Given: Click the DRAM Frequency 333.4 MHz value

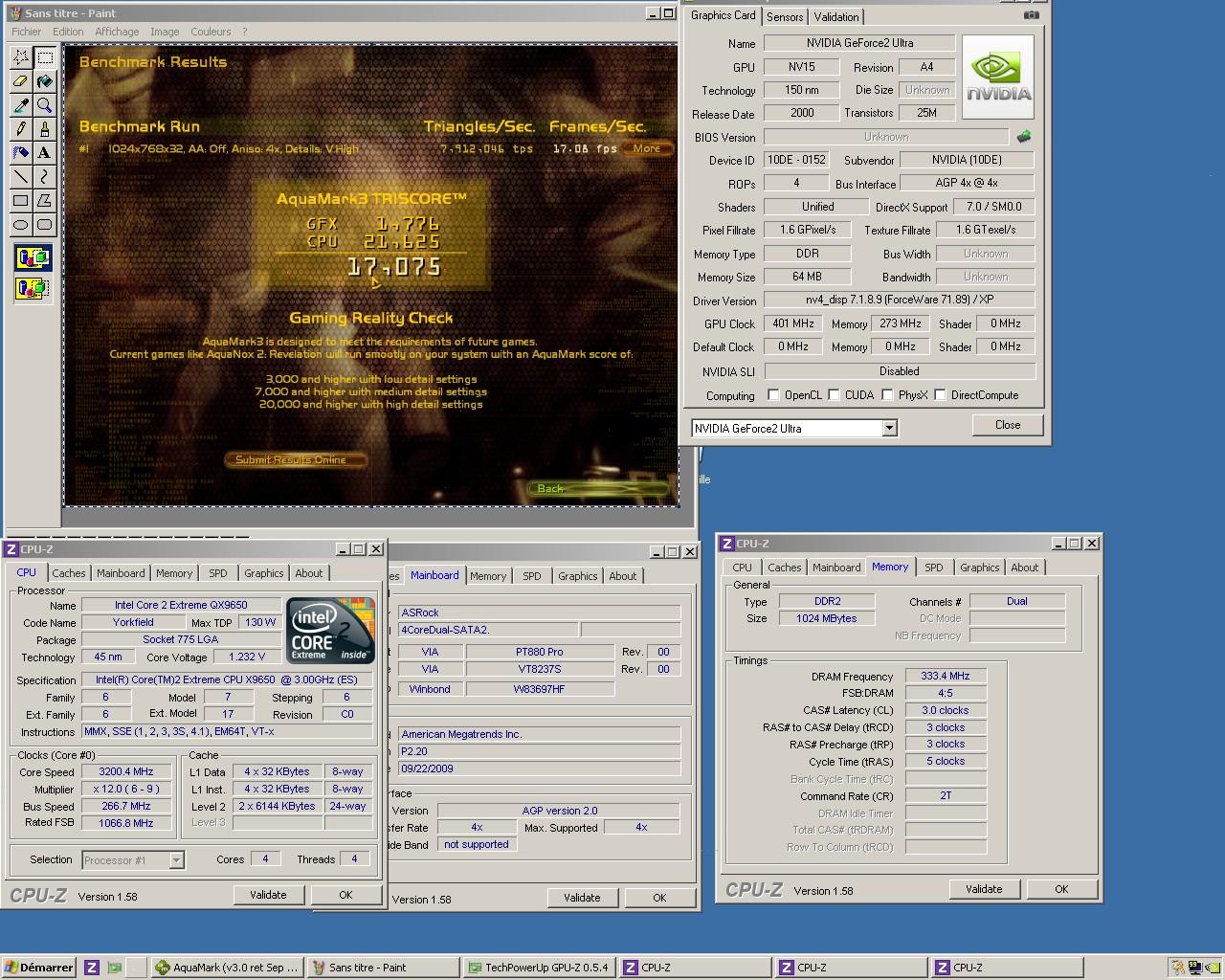Looking at the screenshot, I should click(946, 676).
